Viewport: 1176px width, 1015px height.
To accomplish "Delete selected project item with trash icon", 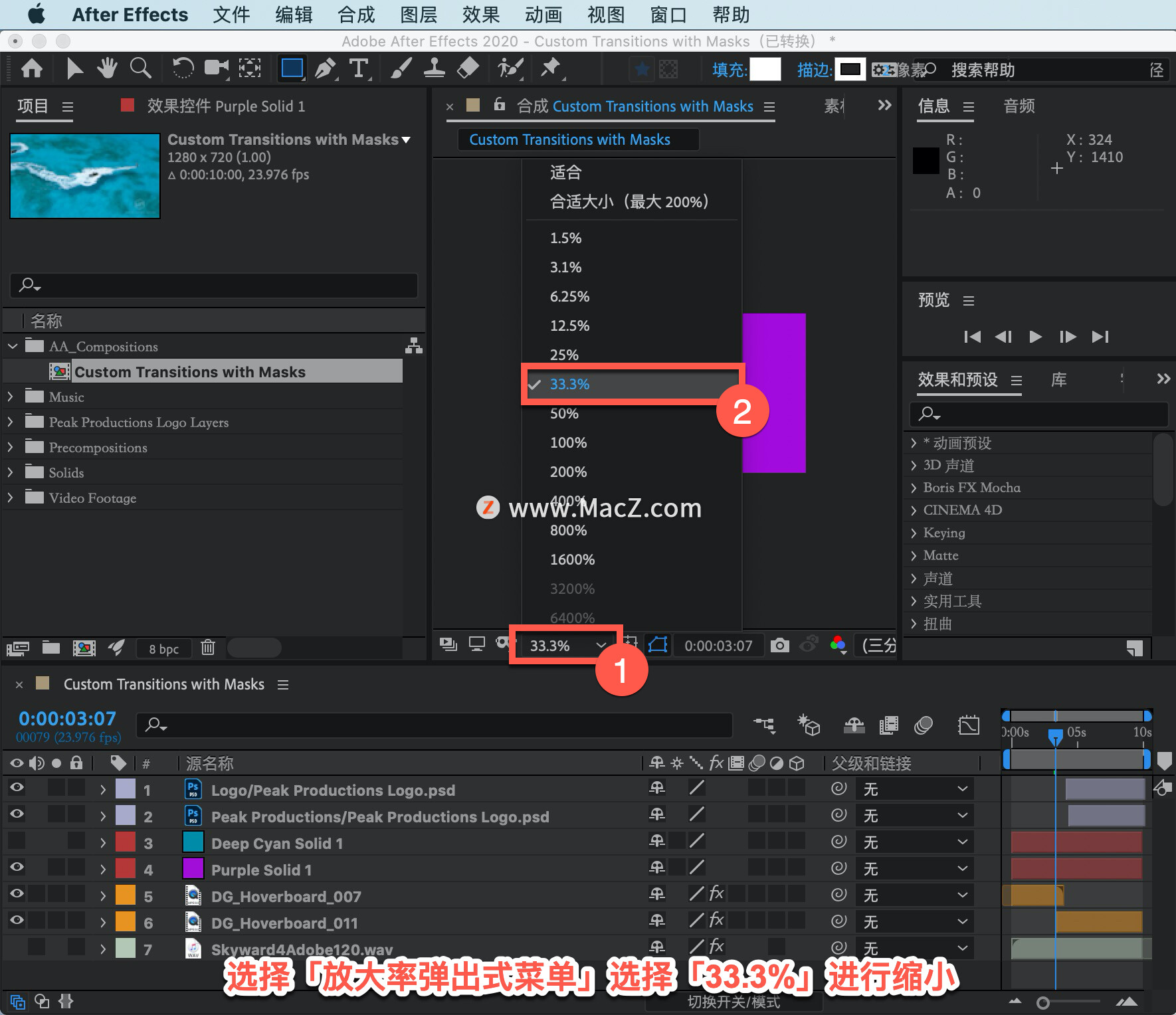I will (208, 647).
